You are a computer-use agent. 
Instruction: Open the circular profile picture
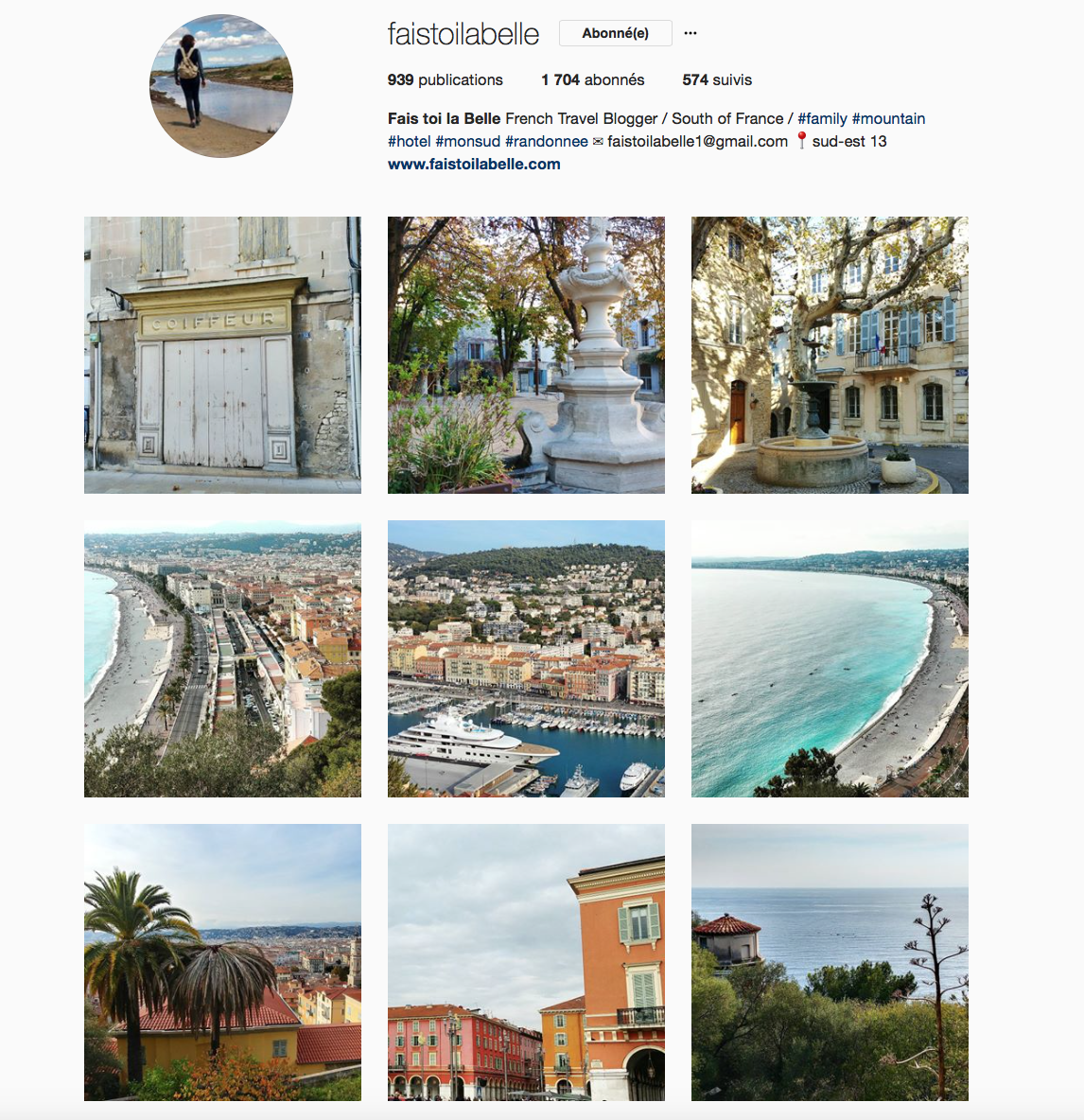point(221,86)
